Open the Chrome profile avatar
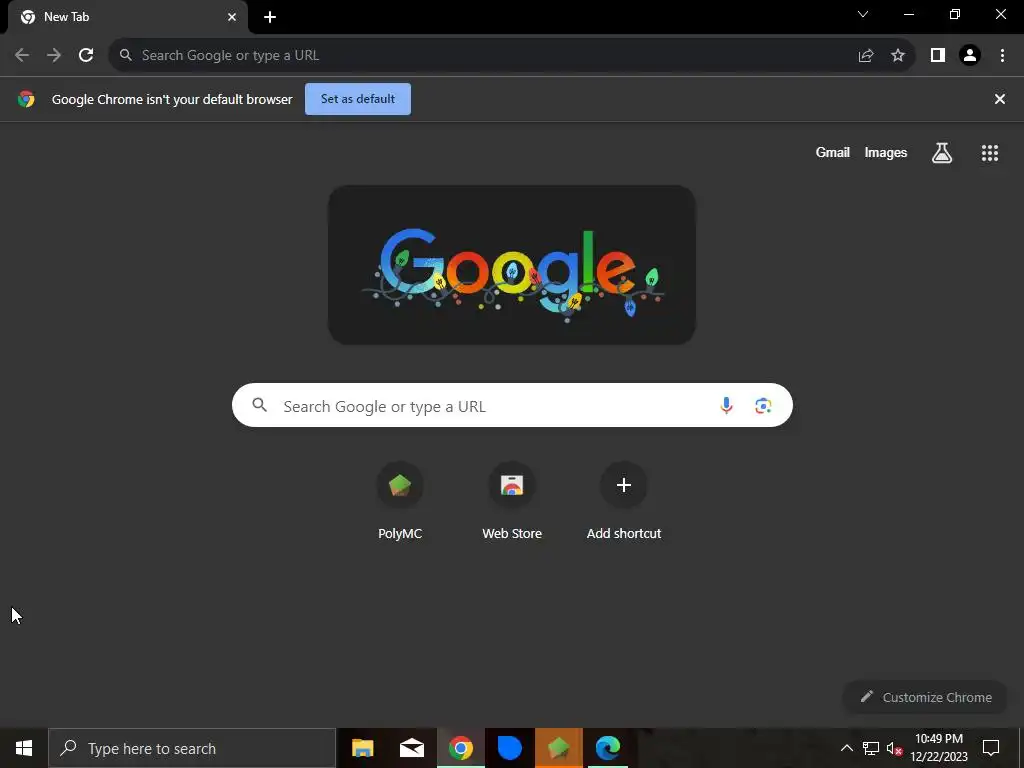 970,56
